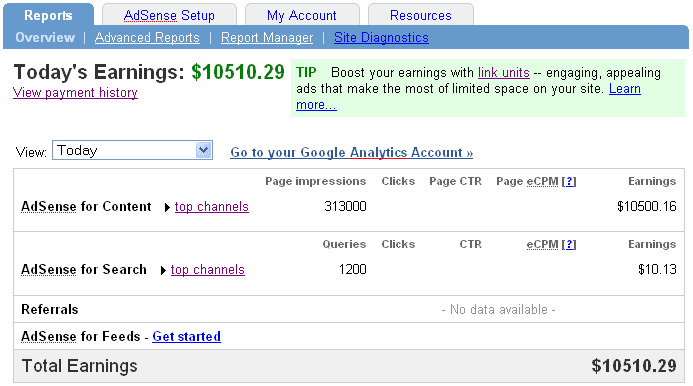Open Advanced Reports
693x386 pixels.
tap(147, 38)
